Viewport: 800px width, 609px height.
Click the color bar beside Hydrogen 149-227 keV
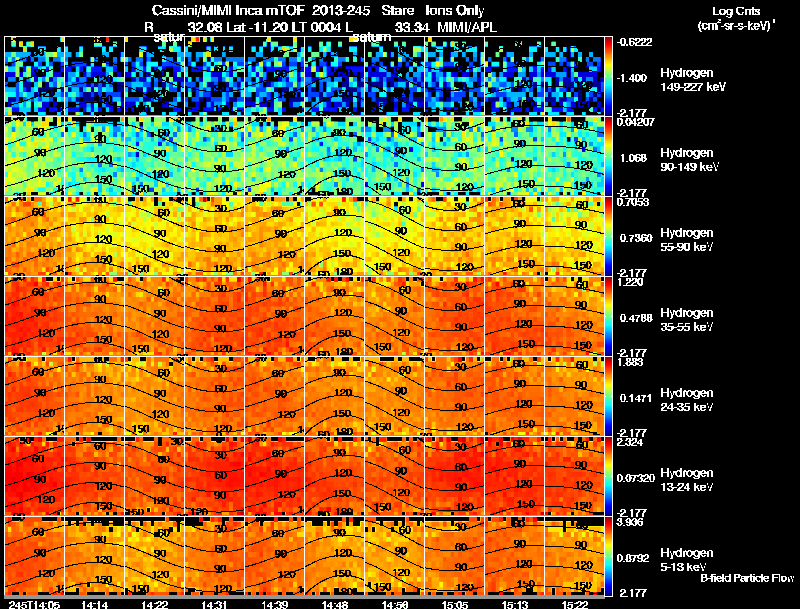tap(608, 76)
